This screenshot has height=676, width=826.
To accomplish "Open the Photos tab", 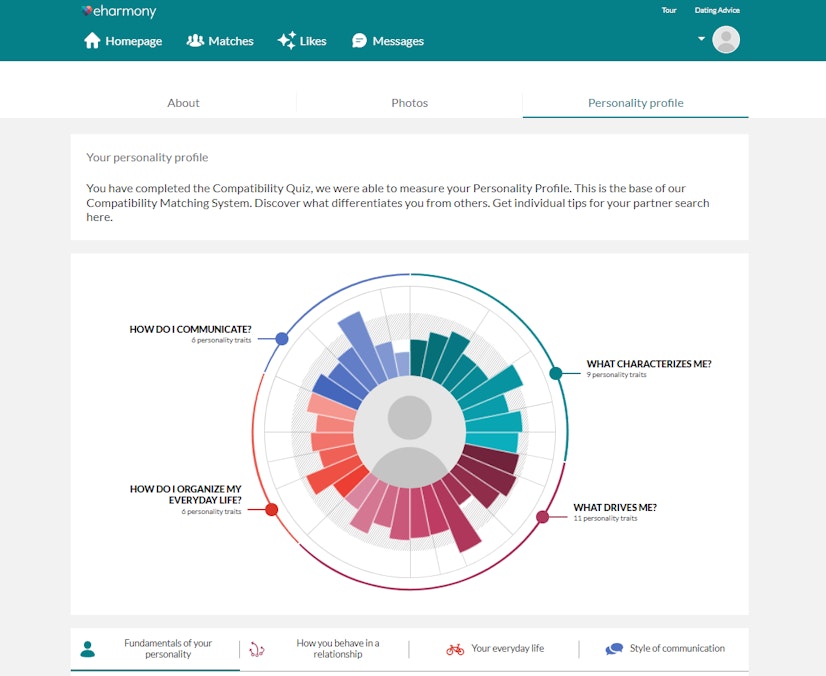I will pyautogui.click(x=409, y=102).
